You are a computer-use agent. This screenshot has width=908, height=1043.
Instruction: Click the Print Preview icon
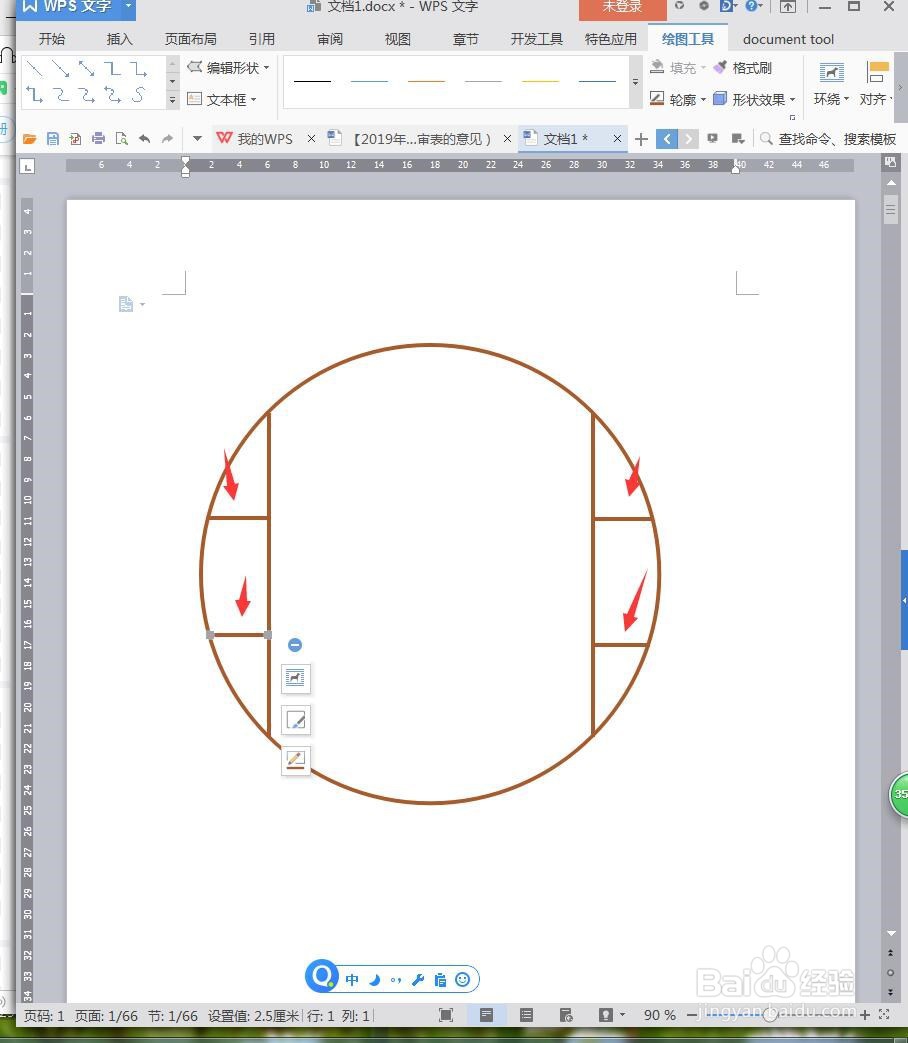121,138
